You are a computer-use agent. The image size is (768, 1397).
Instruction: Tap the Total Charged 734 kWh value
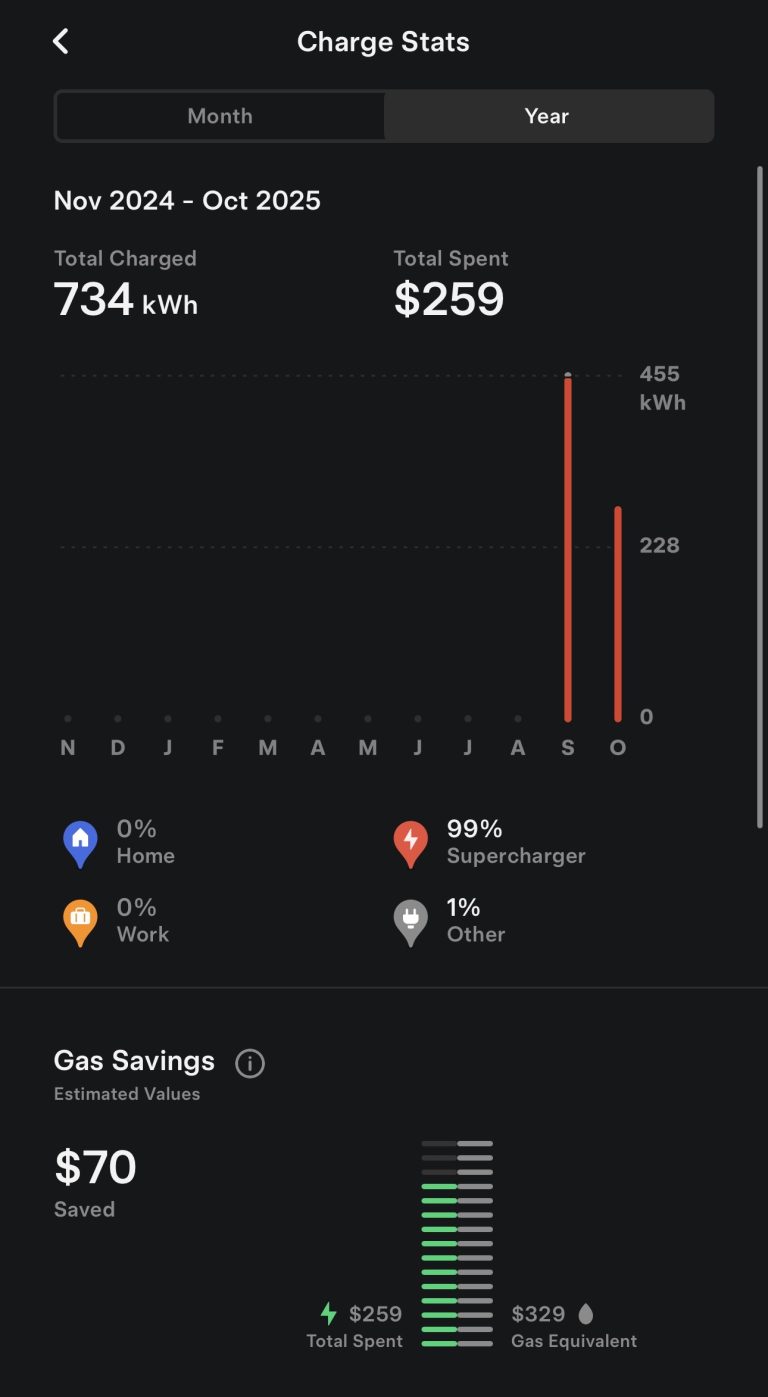point(126,299)
